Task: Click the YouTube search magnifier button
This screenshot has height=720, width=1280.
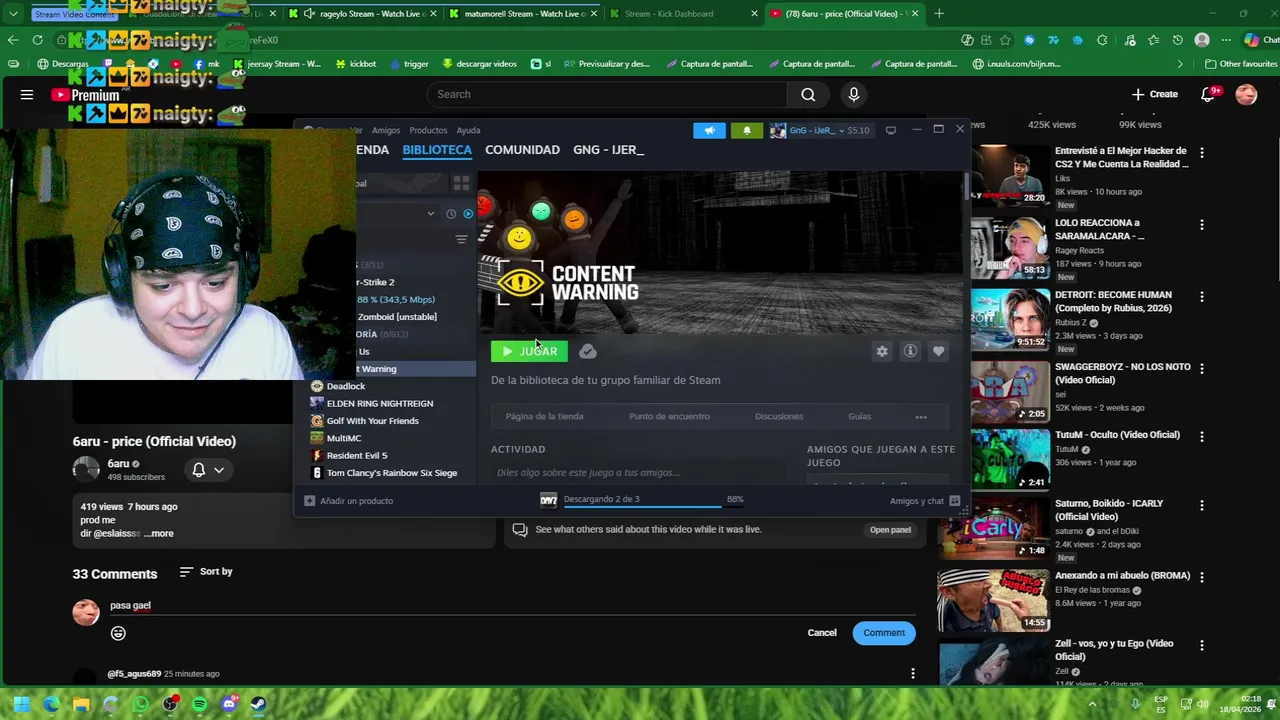Action: pyautogui.click(x=808, y=94)
